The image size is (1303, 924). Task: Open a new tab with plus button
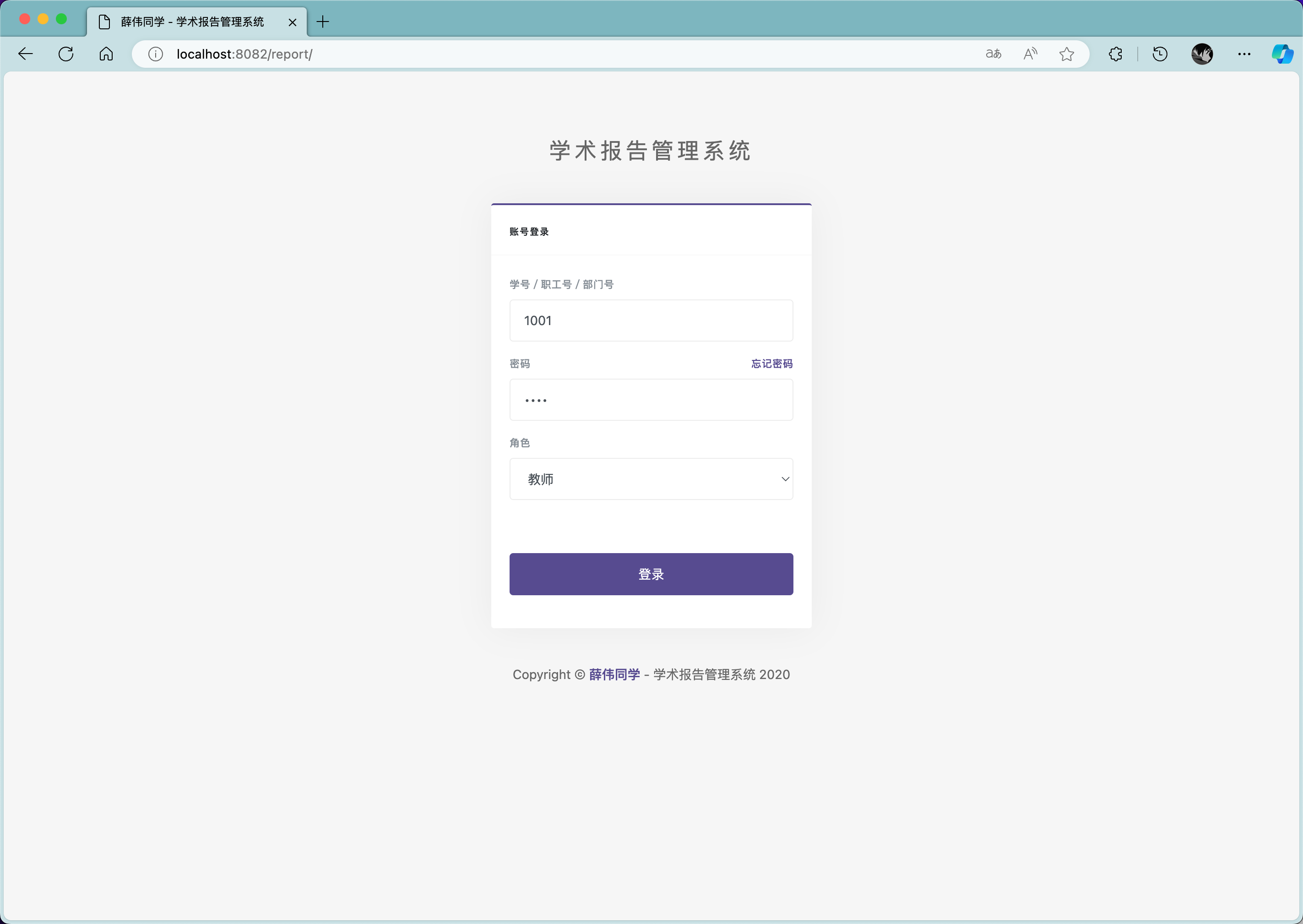[323, 22]
